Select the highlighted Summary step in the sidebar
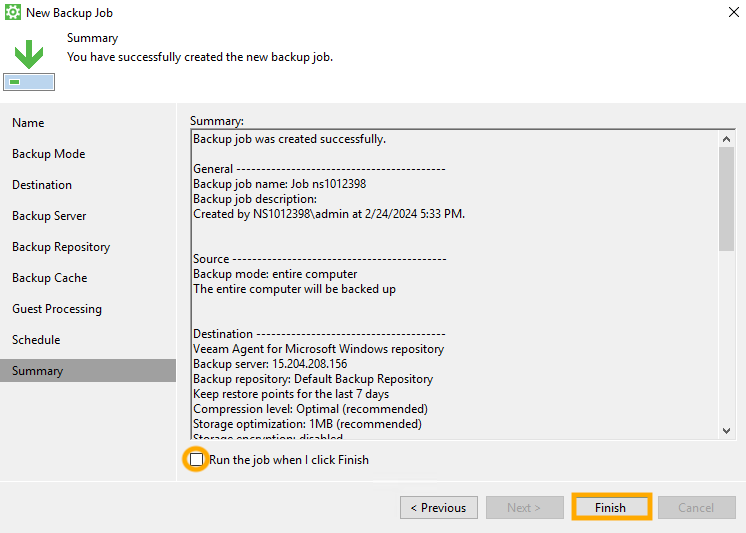Screen dimensions: 746x533 tap(38, 371)
